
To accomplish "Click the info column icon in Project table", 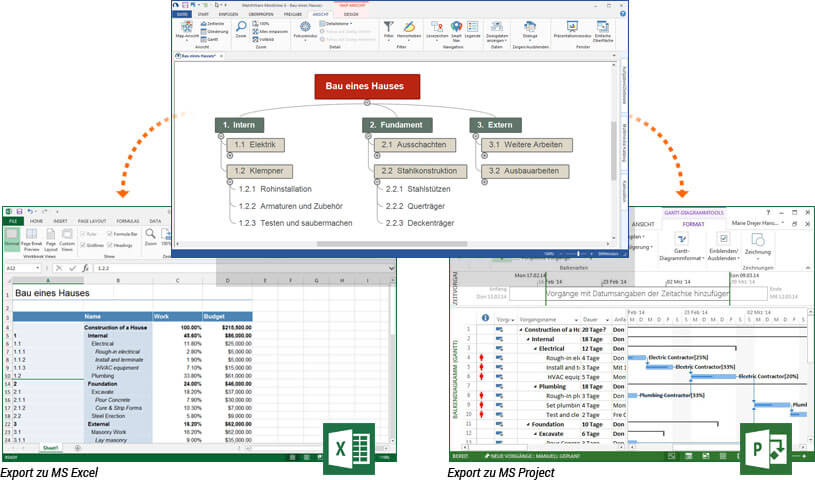I will (x=485, y=318).
